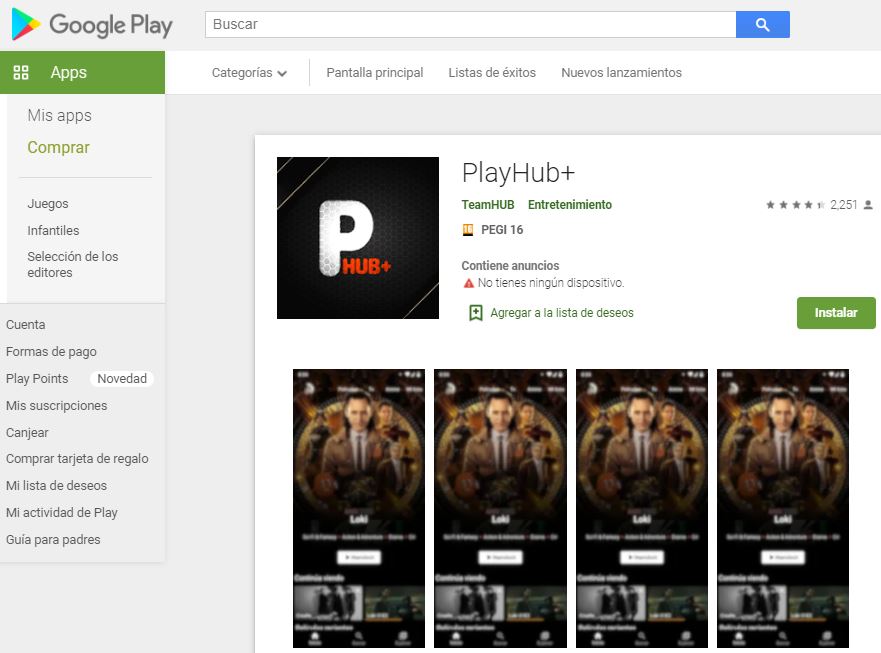Click the PEGI 16 rating badge
Image resolution: width=881 pixels, height=653 pixels.
[467, 230]
